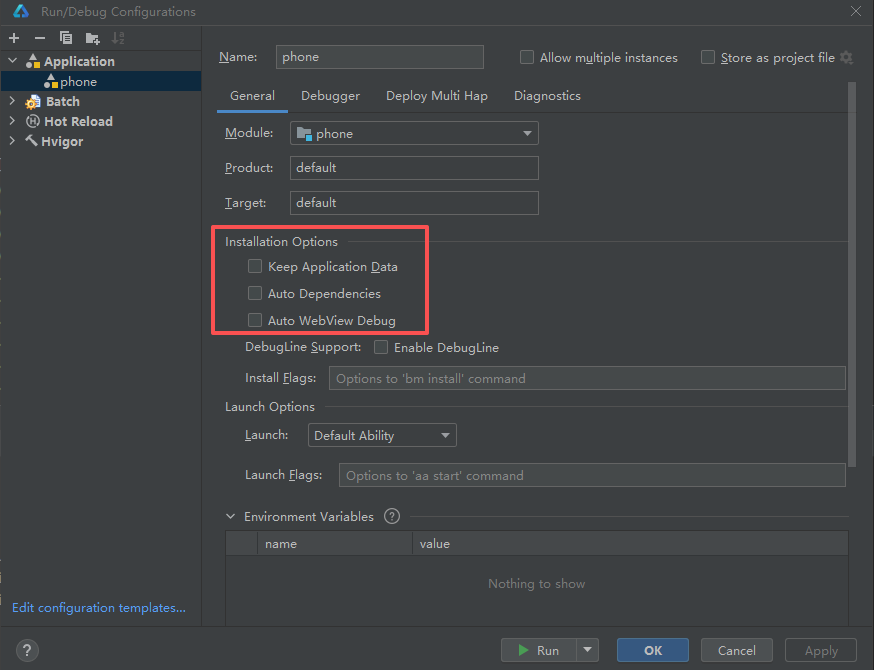Open the Launch dropdown set to Default Ability
This screenshot has height=670, width=874.
[382, 436]
